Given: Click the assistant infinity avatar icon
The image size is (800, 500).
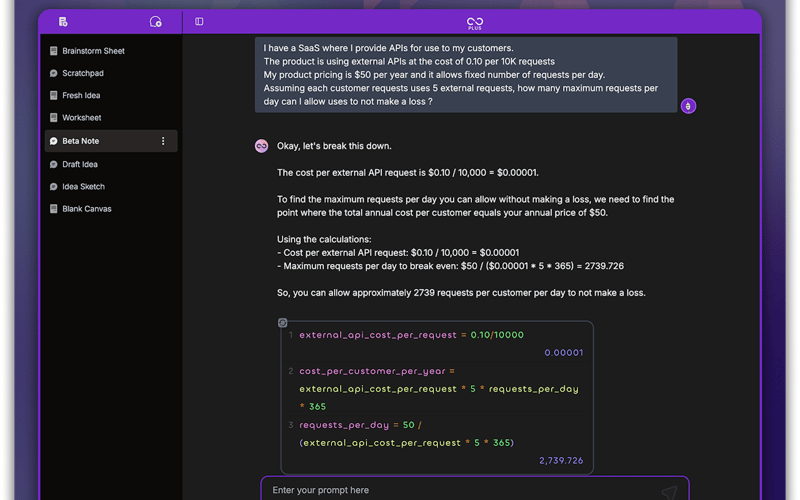Looking at the screenshot, I should [261, 146].
